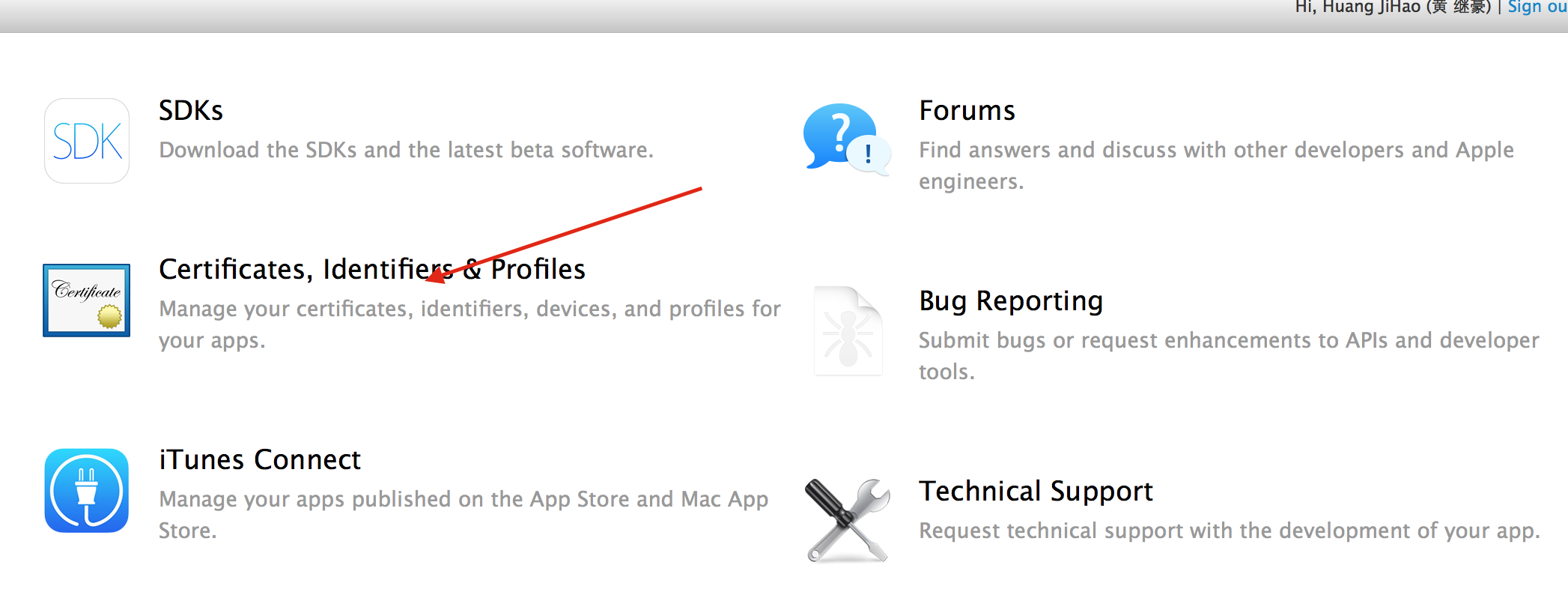Click the iTunes Connect plug icon

pyautogui.click(x=87, y=491)
